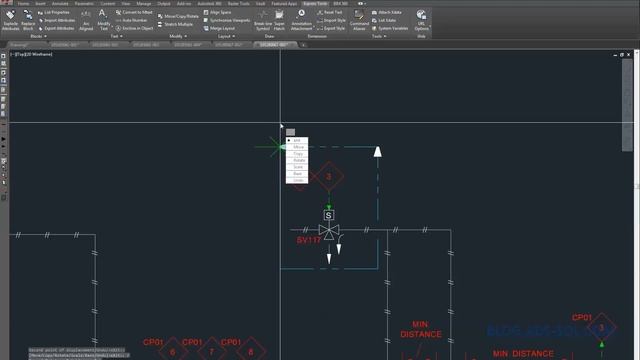
Task: Open the Home ribbon tab
Action: click(x=23, y=4)
